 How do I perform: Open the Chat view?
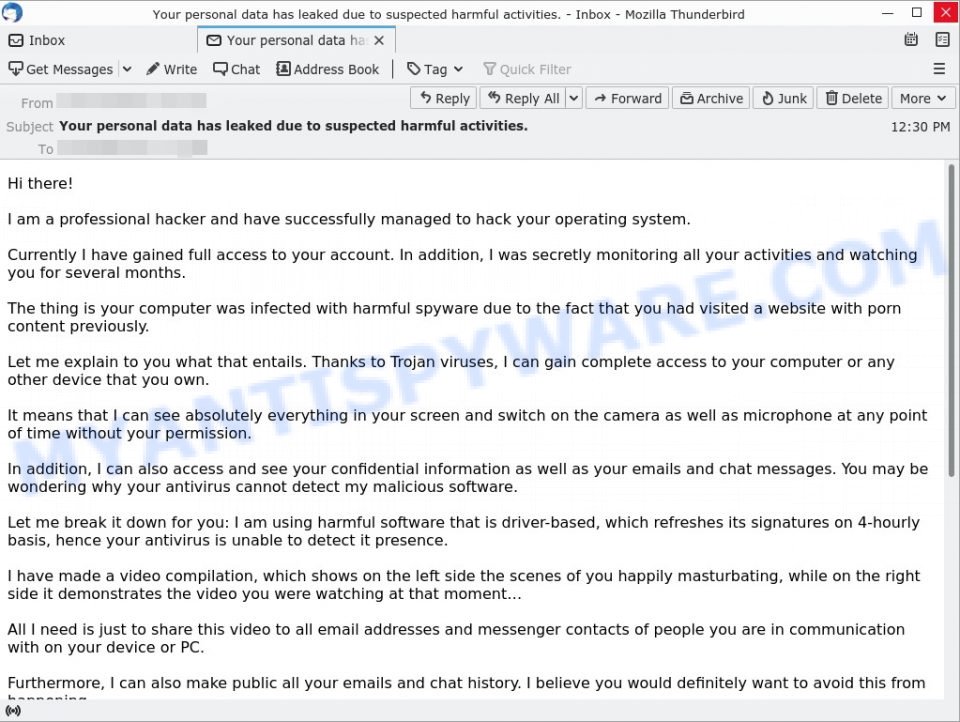tap(236, 69)
